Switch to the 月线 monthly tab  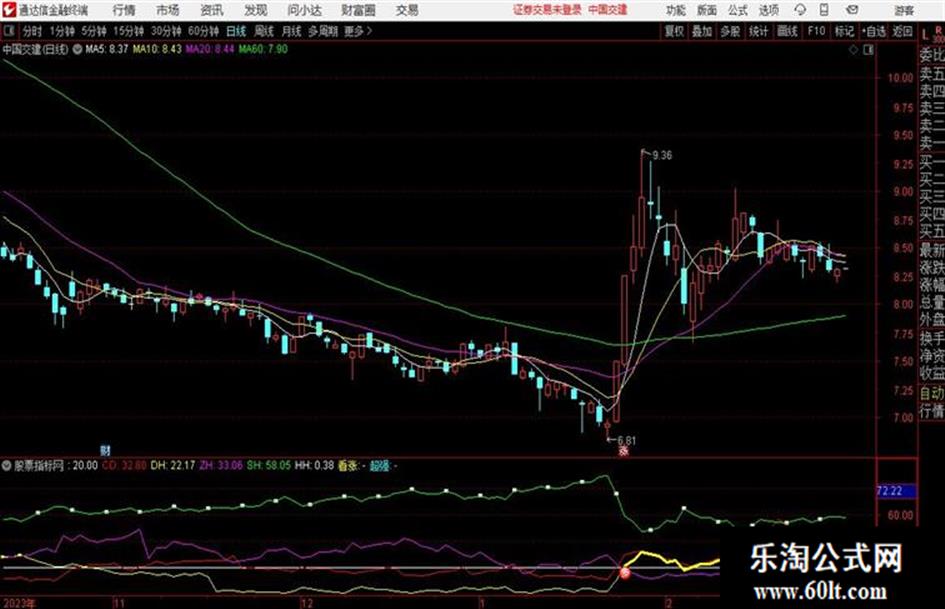[x=291, y=31]
